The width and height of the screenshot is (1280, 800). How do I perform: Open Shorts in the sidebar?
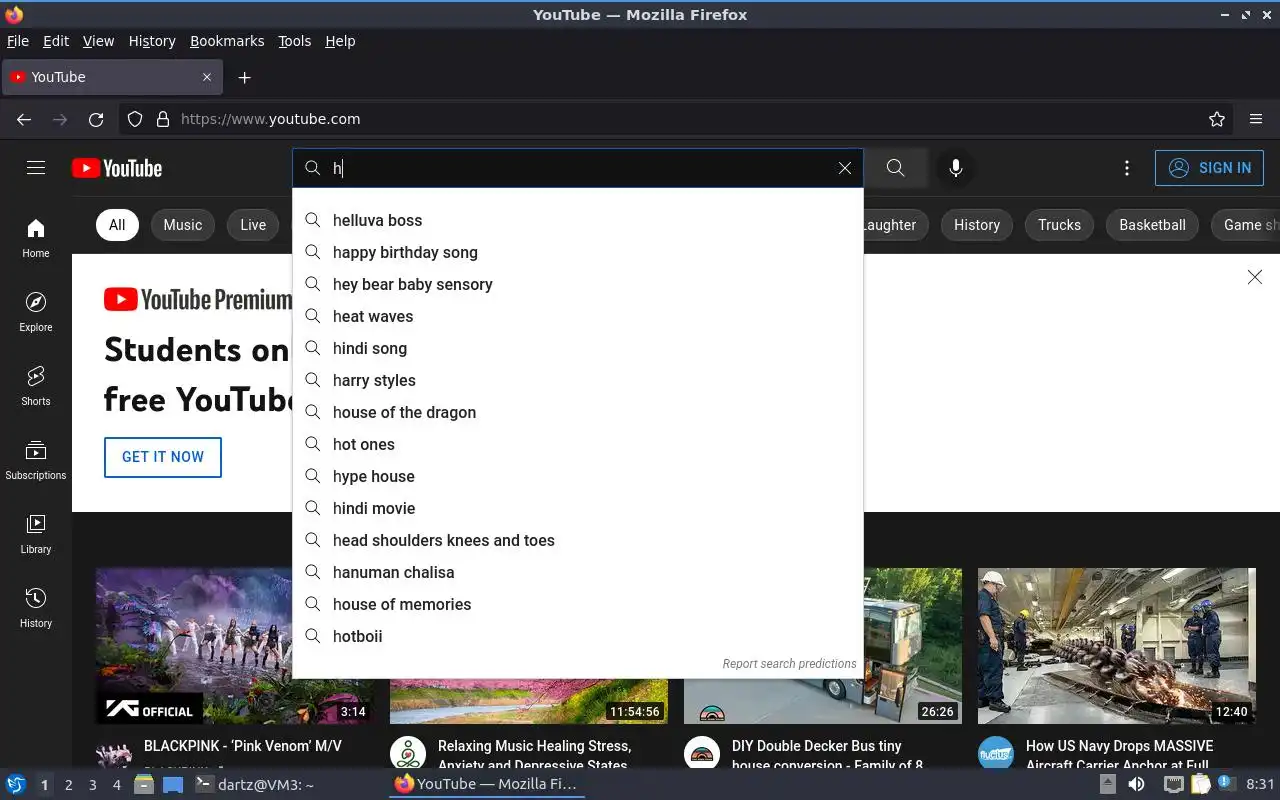coord(36,386)
